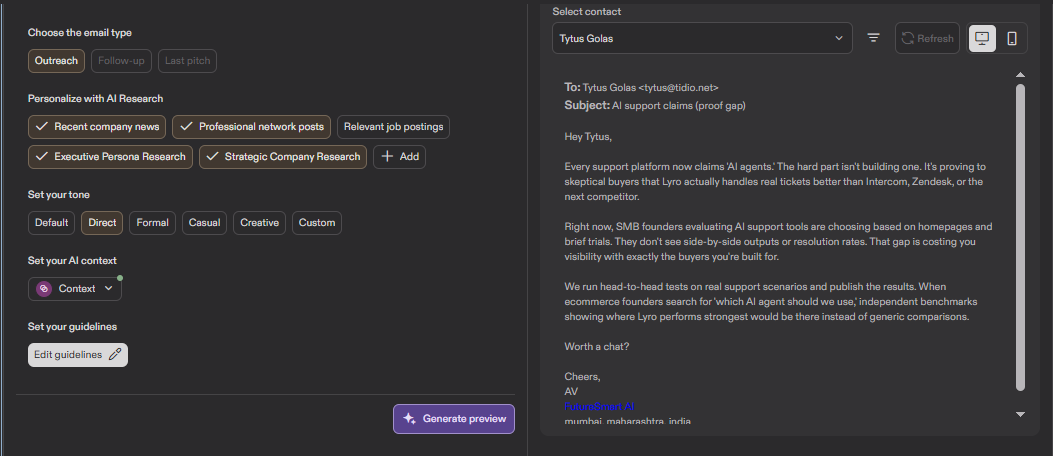Set tone to Custom
1053x456 pixels.
tap(317, 223)
